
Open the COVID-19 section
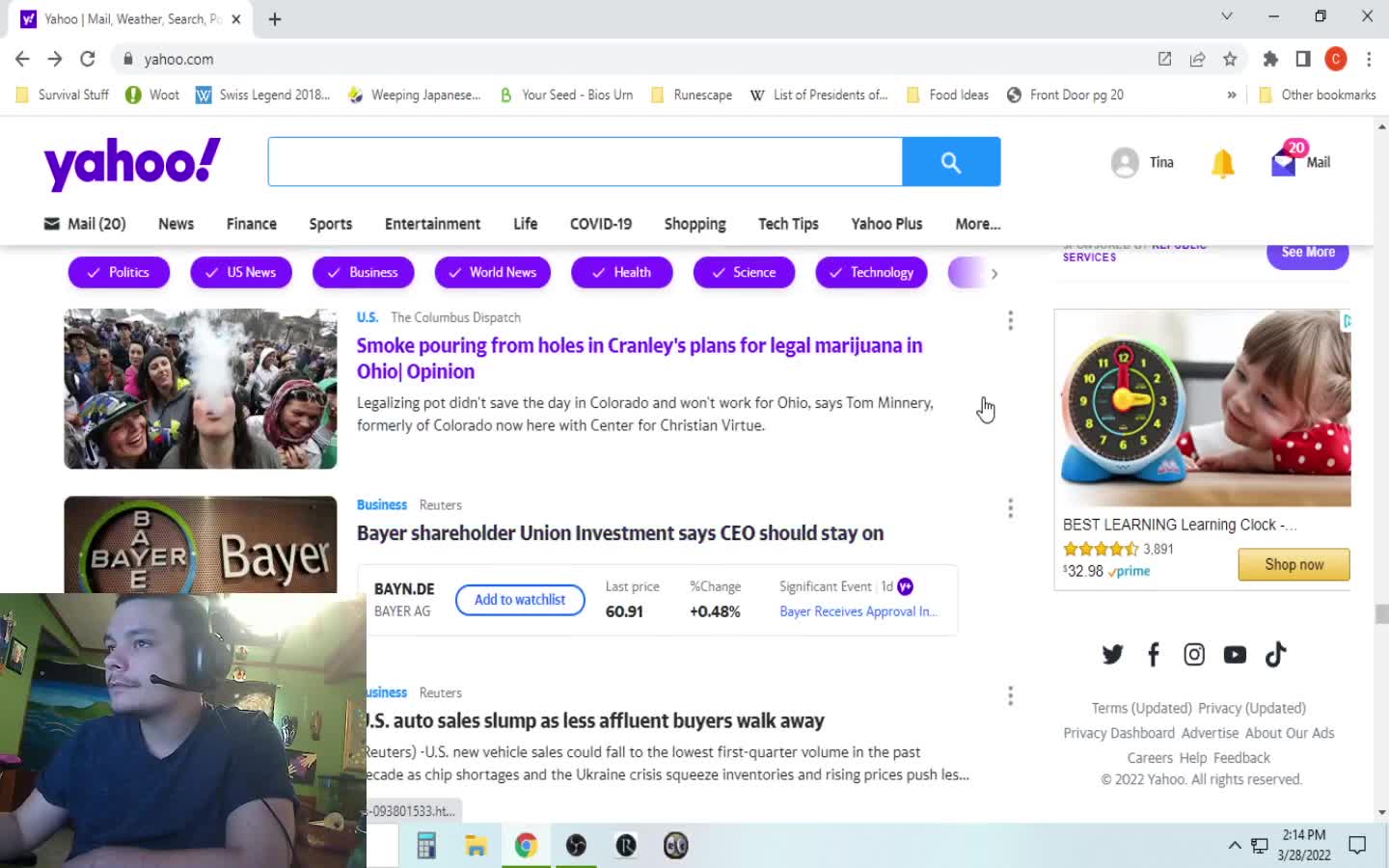(x=601, y=224)
